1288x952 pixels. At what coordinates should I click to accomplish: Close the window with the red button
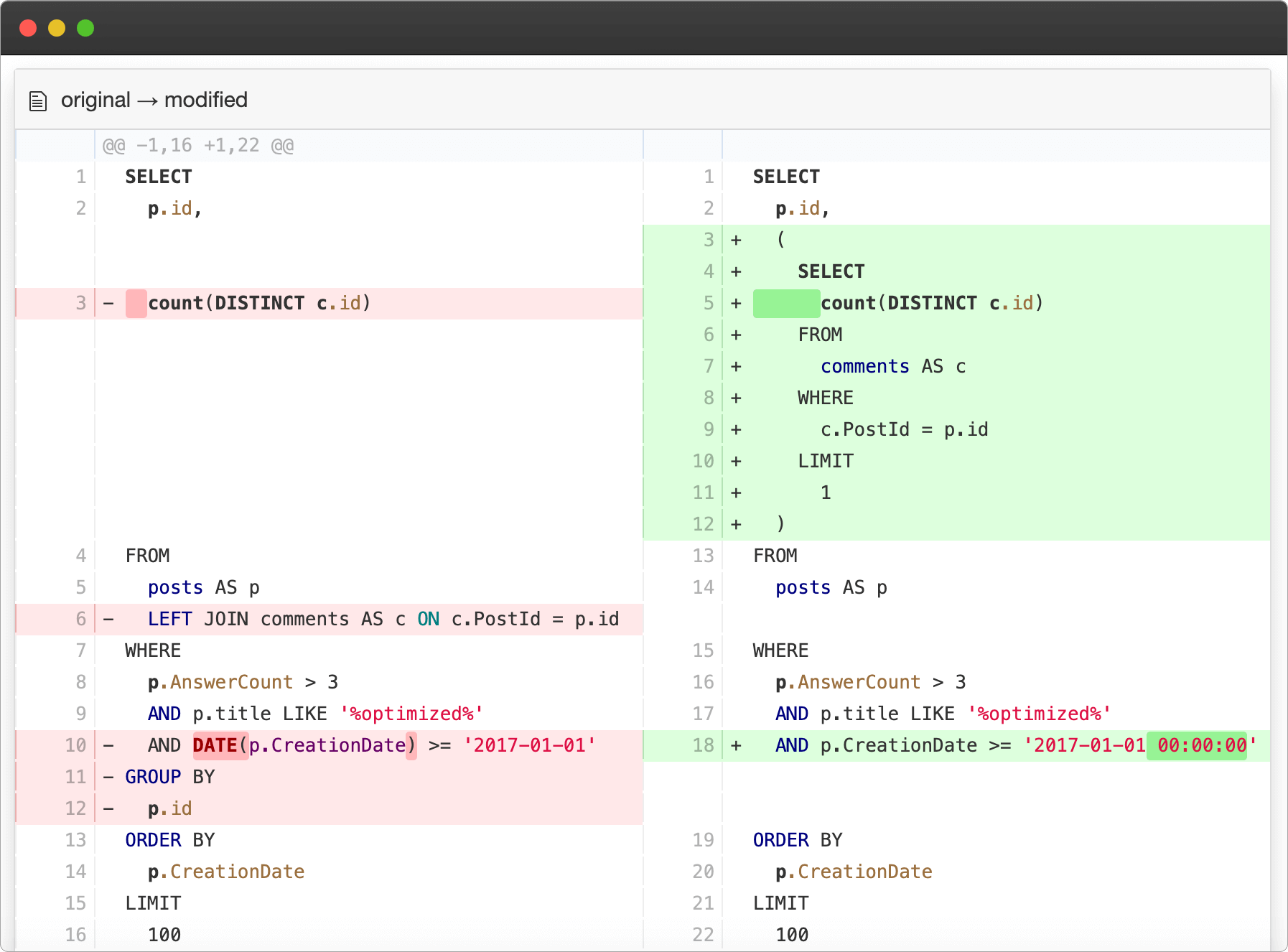click(x=28, y=28)
